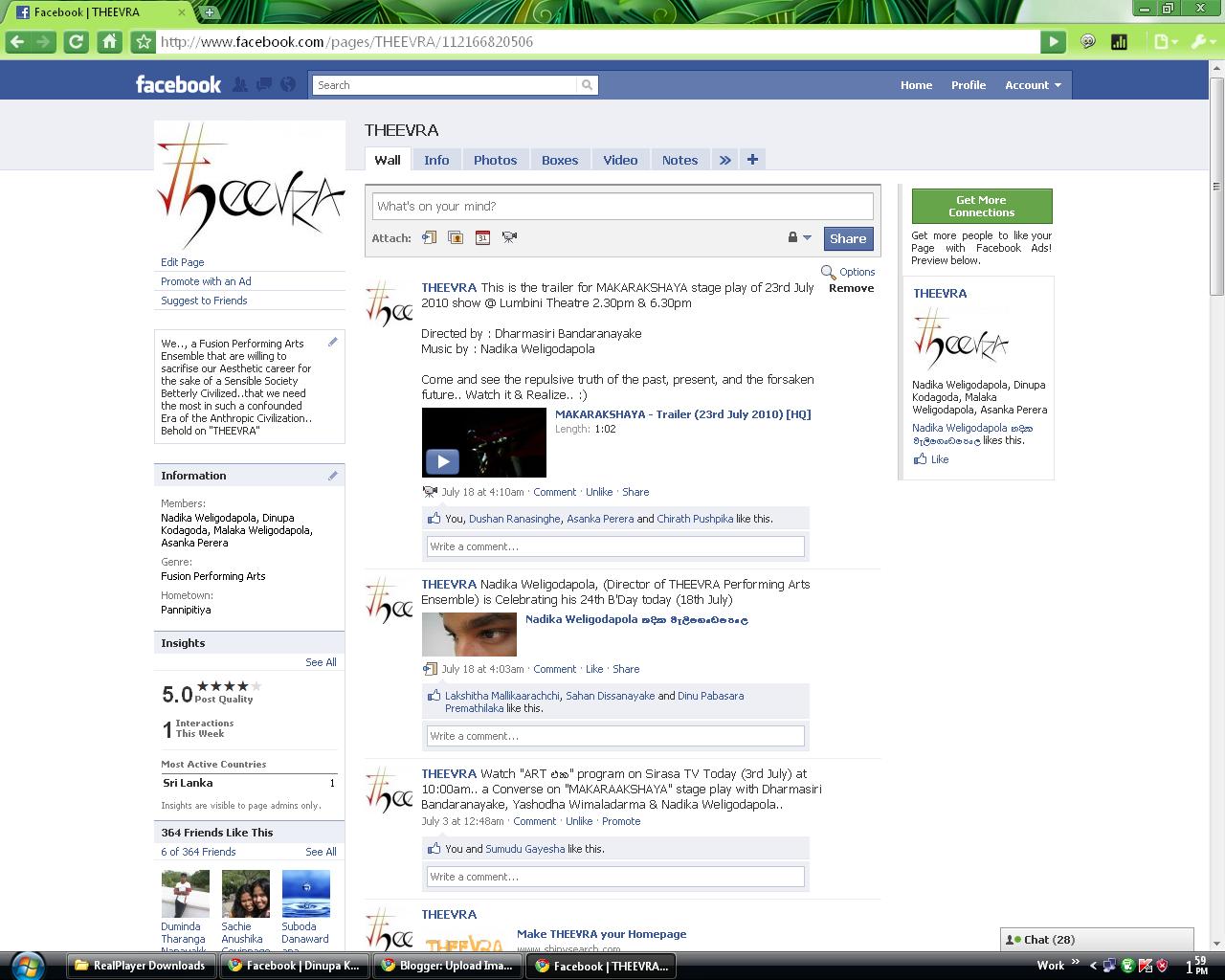The image size is (1225, 980).
Task: Open Windows Start orb
Action: 27,965
